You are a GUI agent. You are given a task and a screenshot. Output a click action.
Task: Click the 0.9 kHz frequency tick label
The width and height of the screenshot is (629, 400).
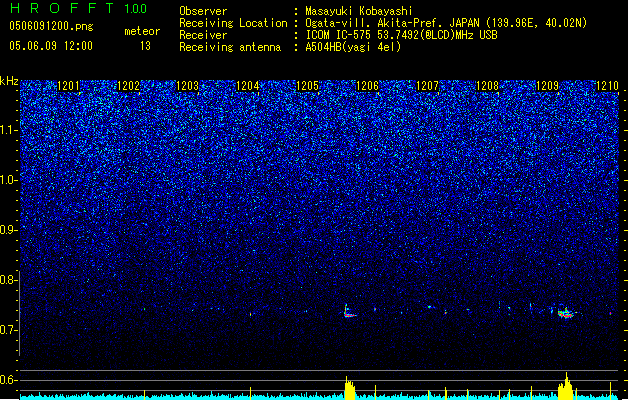tap(9, 230)
